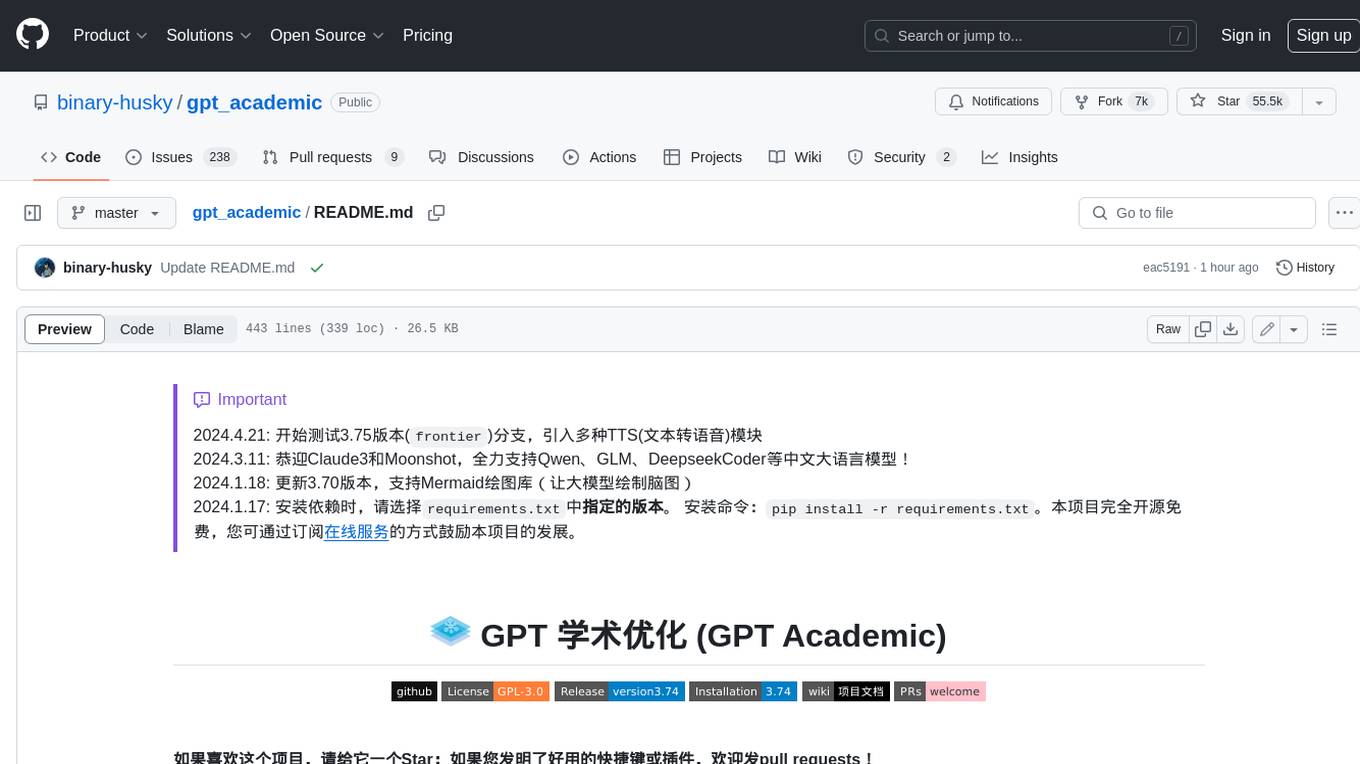Navigate to gpt_academic breadcrumb root
This screenshot has width=1360, height=764.
tap(246, 213)
